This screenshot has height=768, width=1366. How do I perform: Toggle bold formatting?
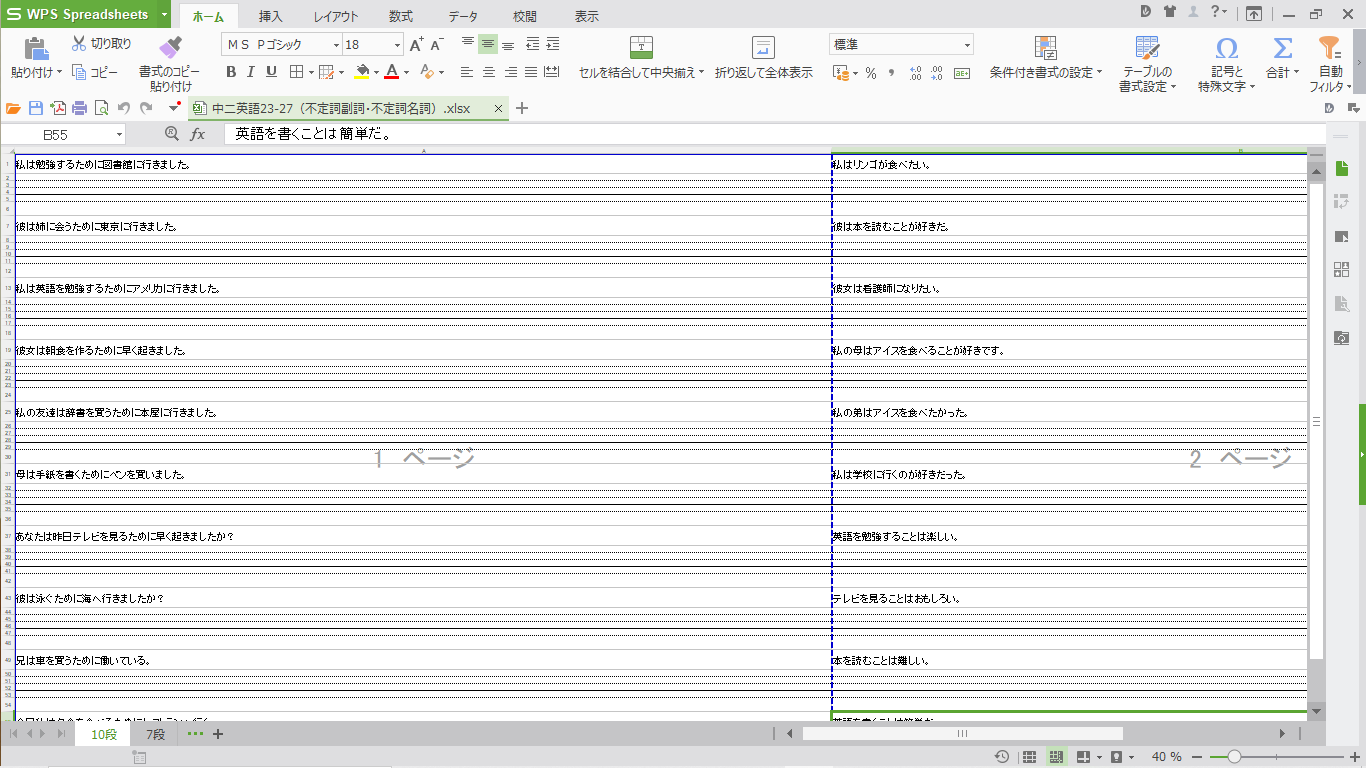pyautogui.click(x=231, y=72)
